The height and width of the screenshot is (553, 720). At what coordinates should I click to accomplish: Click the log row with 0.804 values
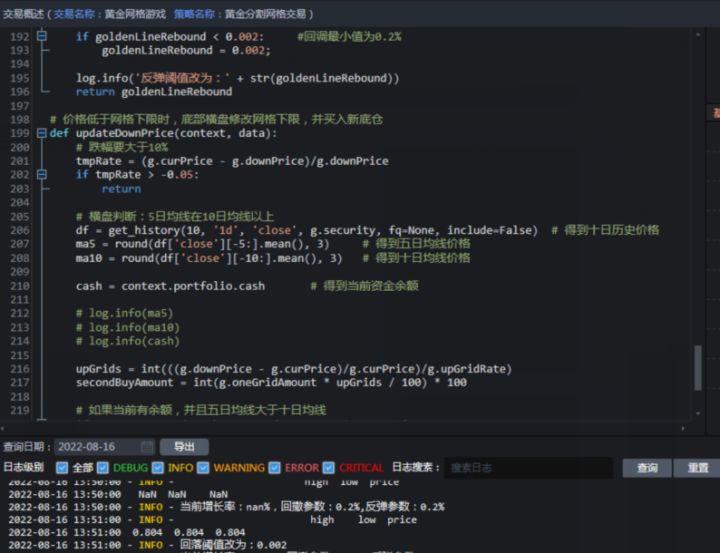[x=127, y=532]
